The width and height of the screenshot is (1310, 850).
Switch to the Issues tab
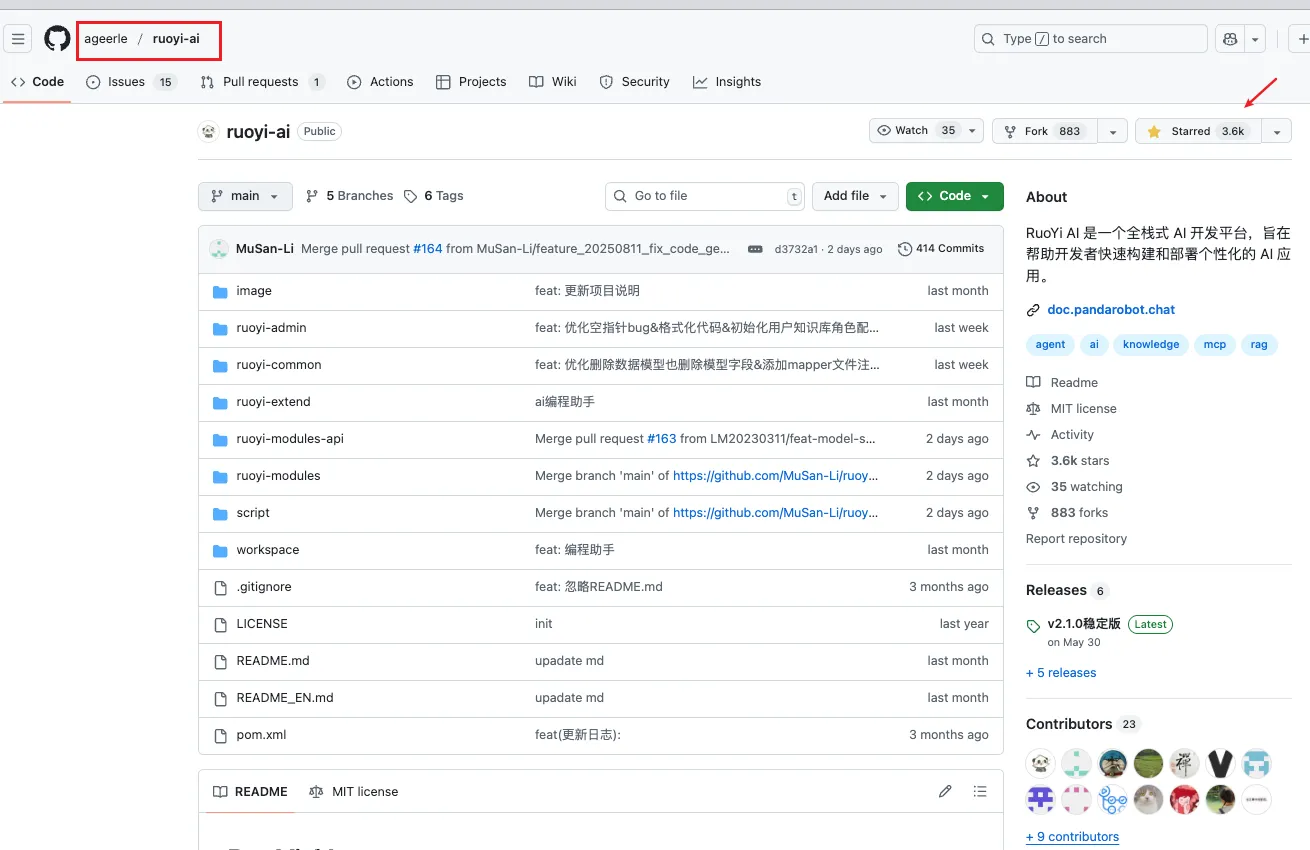pyautogui.click(x=130, y=82)
